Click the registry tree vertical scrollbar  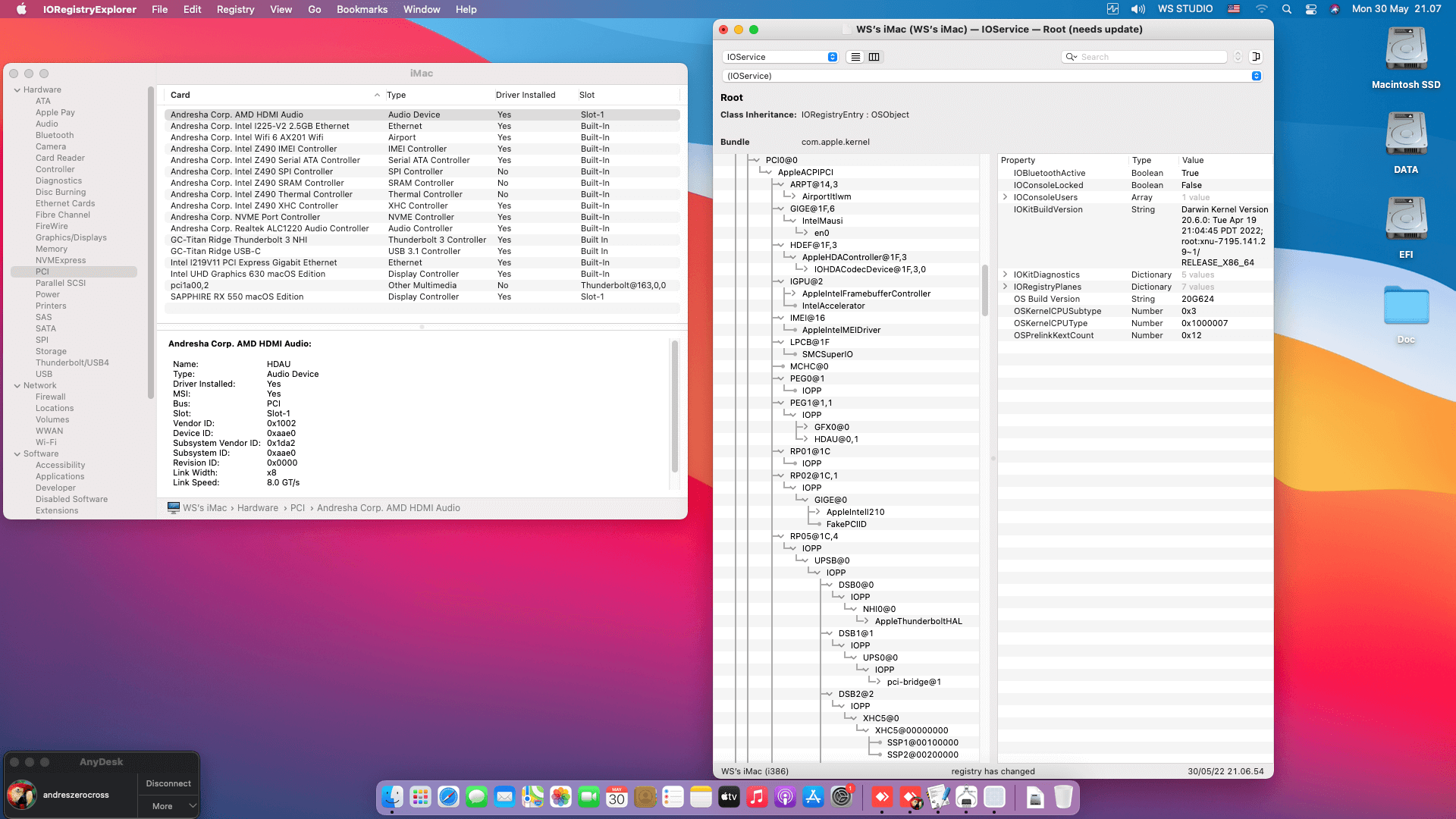985,290
